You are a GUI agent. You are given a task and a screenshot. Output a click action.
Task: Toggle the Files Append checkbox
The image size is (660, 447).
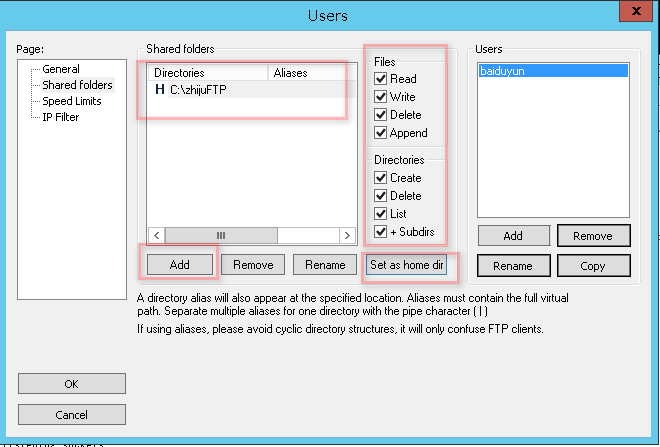(x=381, y=133)
